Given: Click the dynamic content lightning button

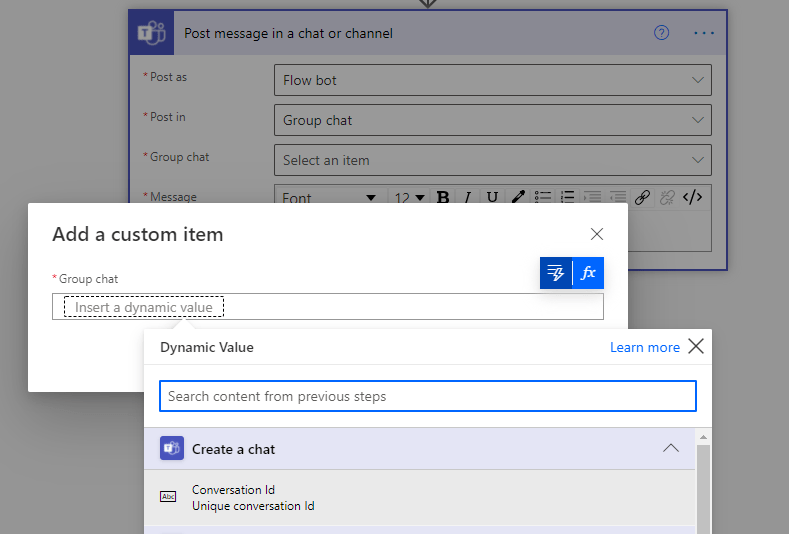Looking at the screenshot, I should [x=556, y=272].
